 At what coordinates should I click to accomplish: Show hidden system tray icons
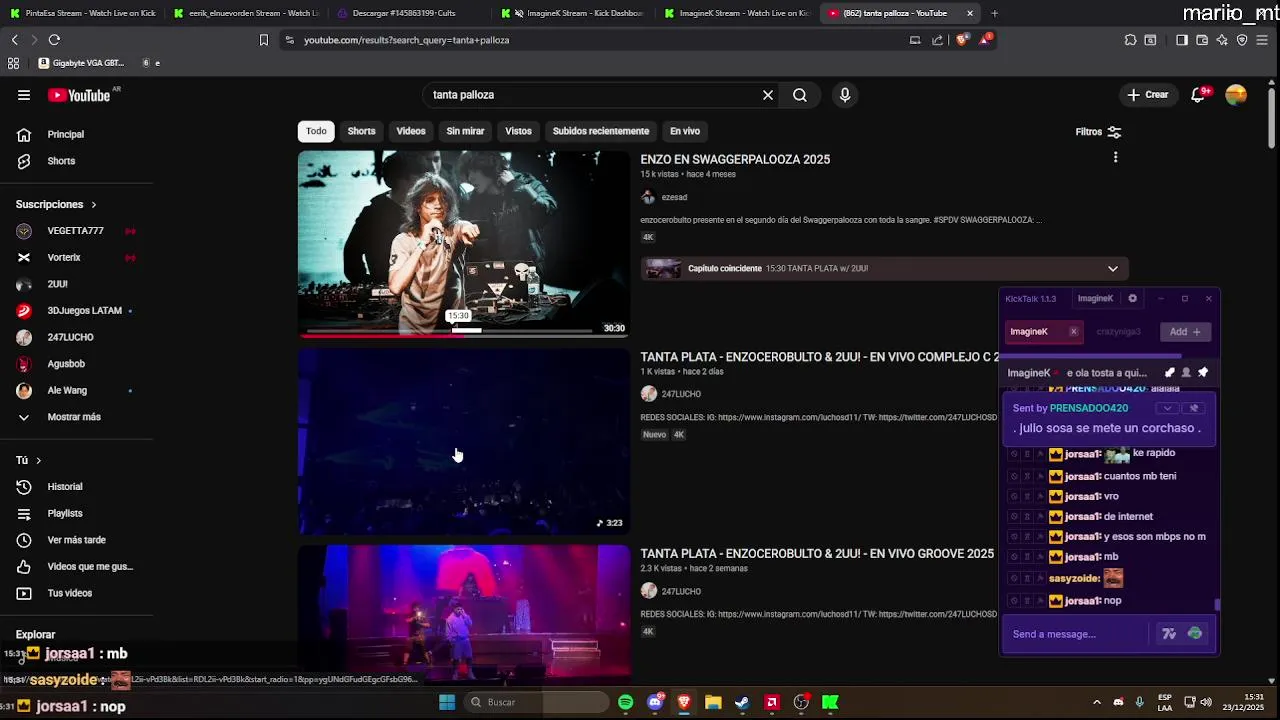[x=1097, y=702]
